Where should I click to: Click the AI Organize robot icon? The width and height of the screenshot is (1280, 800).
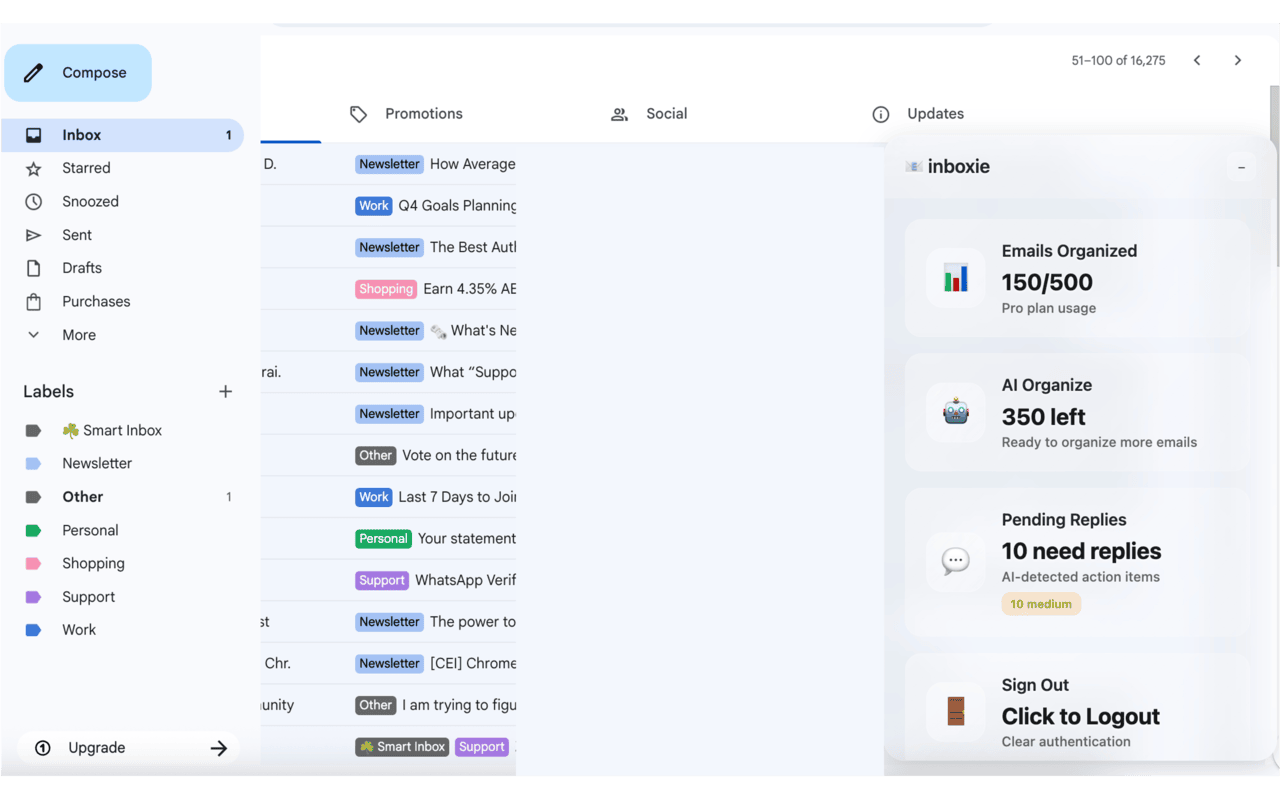(955, 412)
